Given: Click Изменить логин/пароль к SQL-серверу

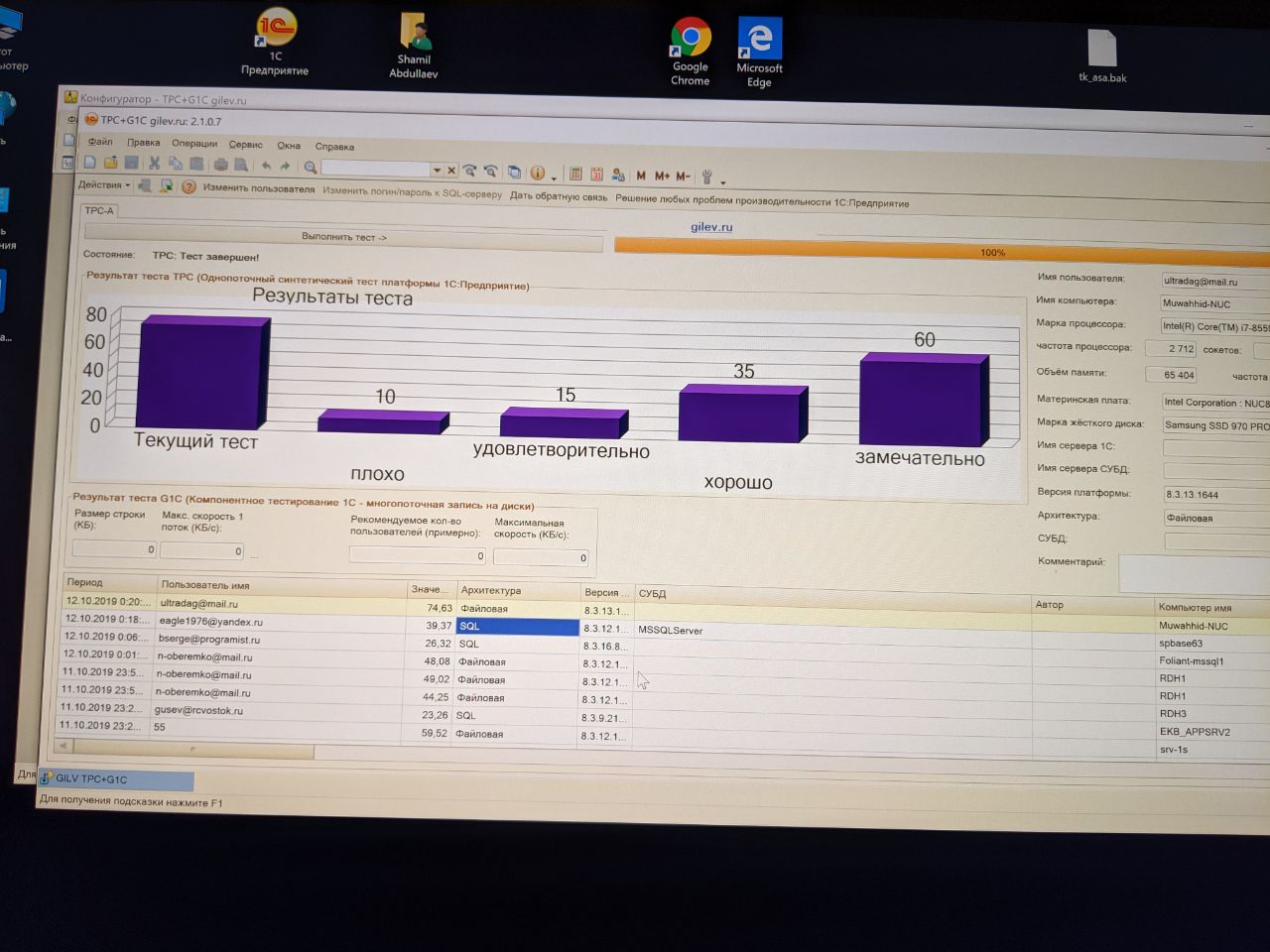Looking at the screenshot, I should (412, 192).
